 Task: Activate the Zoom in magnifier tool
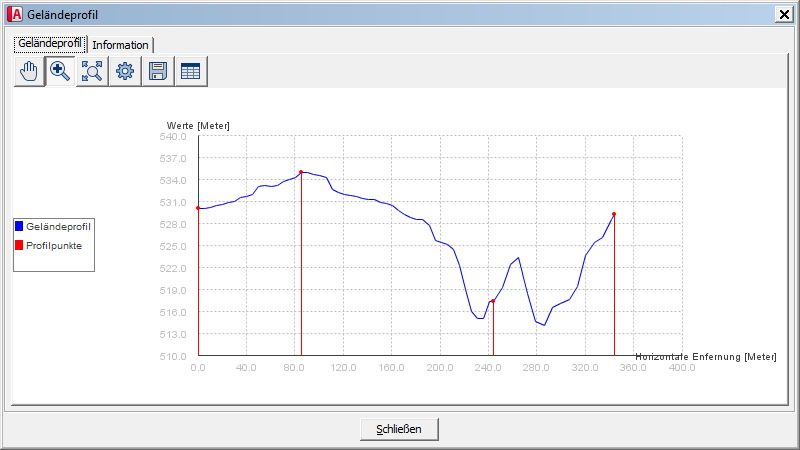click(x=61, y=71)
